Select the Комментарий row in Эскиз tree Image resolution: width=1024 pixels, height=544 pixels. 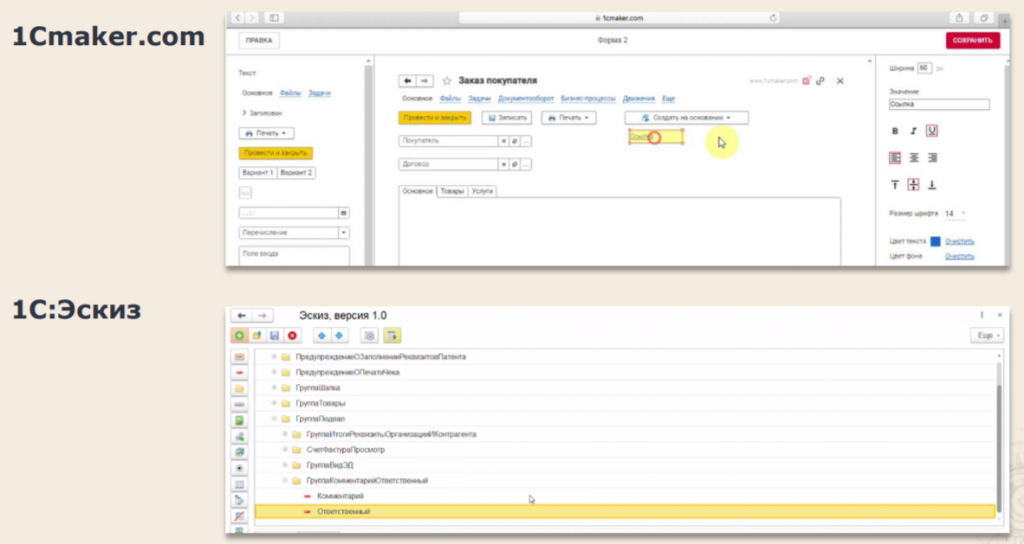point(625,496)
